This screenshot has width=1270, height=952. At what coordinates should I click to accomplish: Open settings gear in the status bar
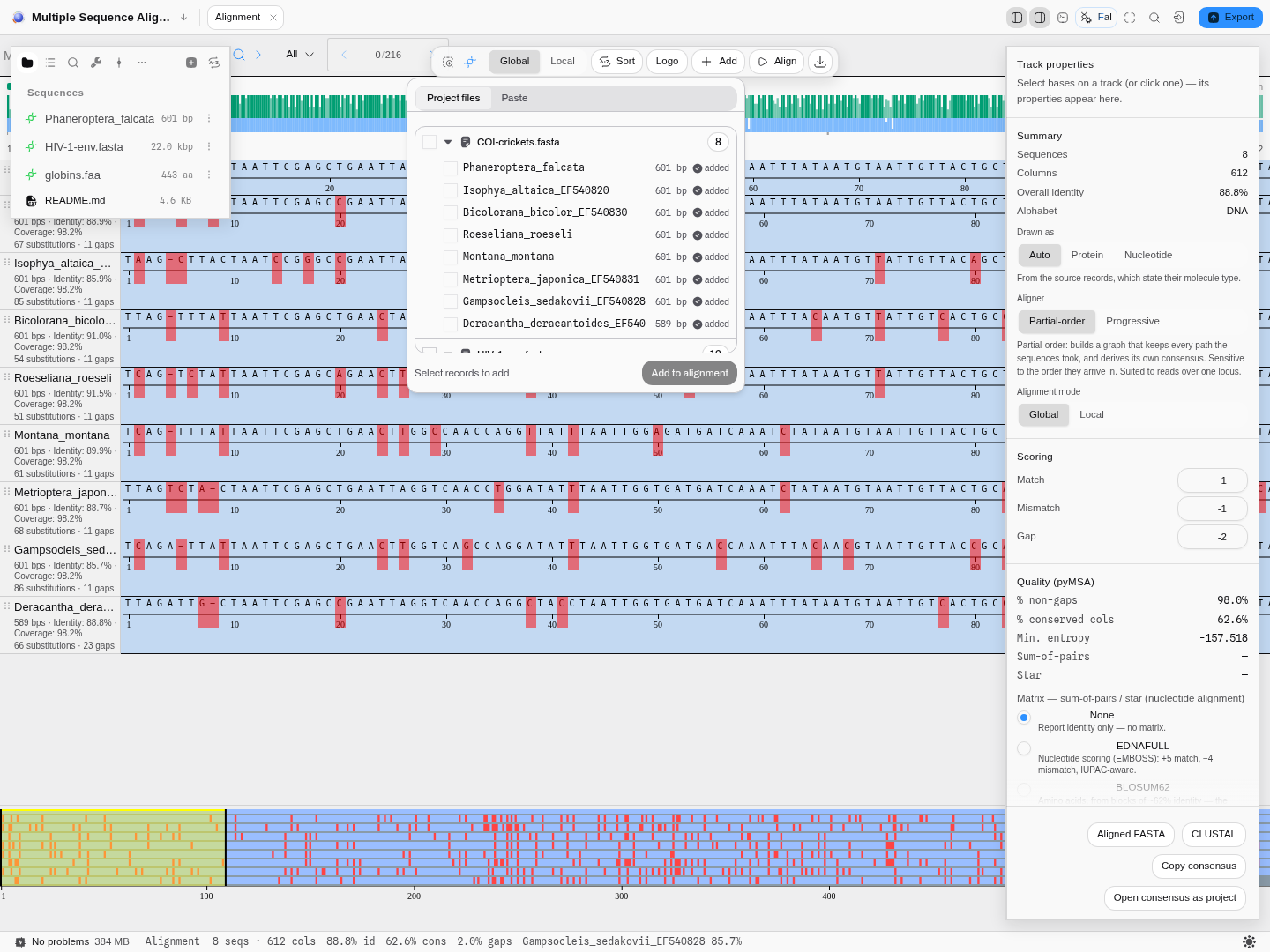[x=1249, y=941]
